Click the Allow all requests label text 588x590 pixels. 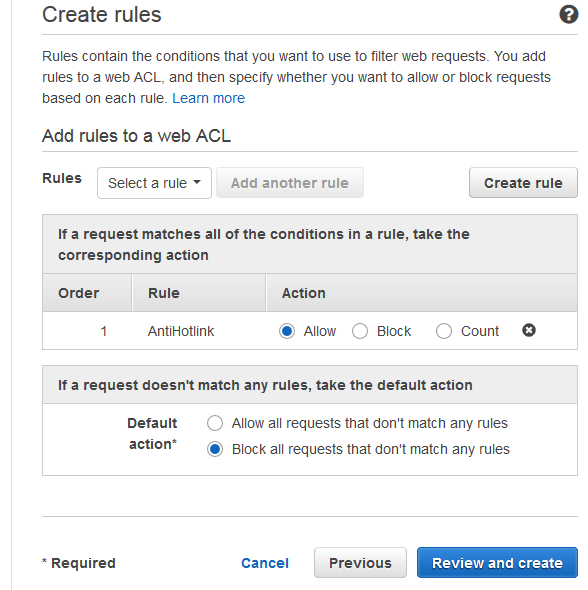point(369,423)
